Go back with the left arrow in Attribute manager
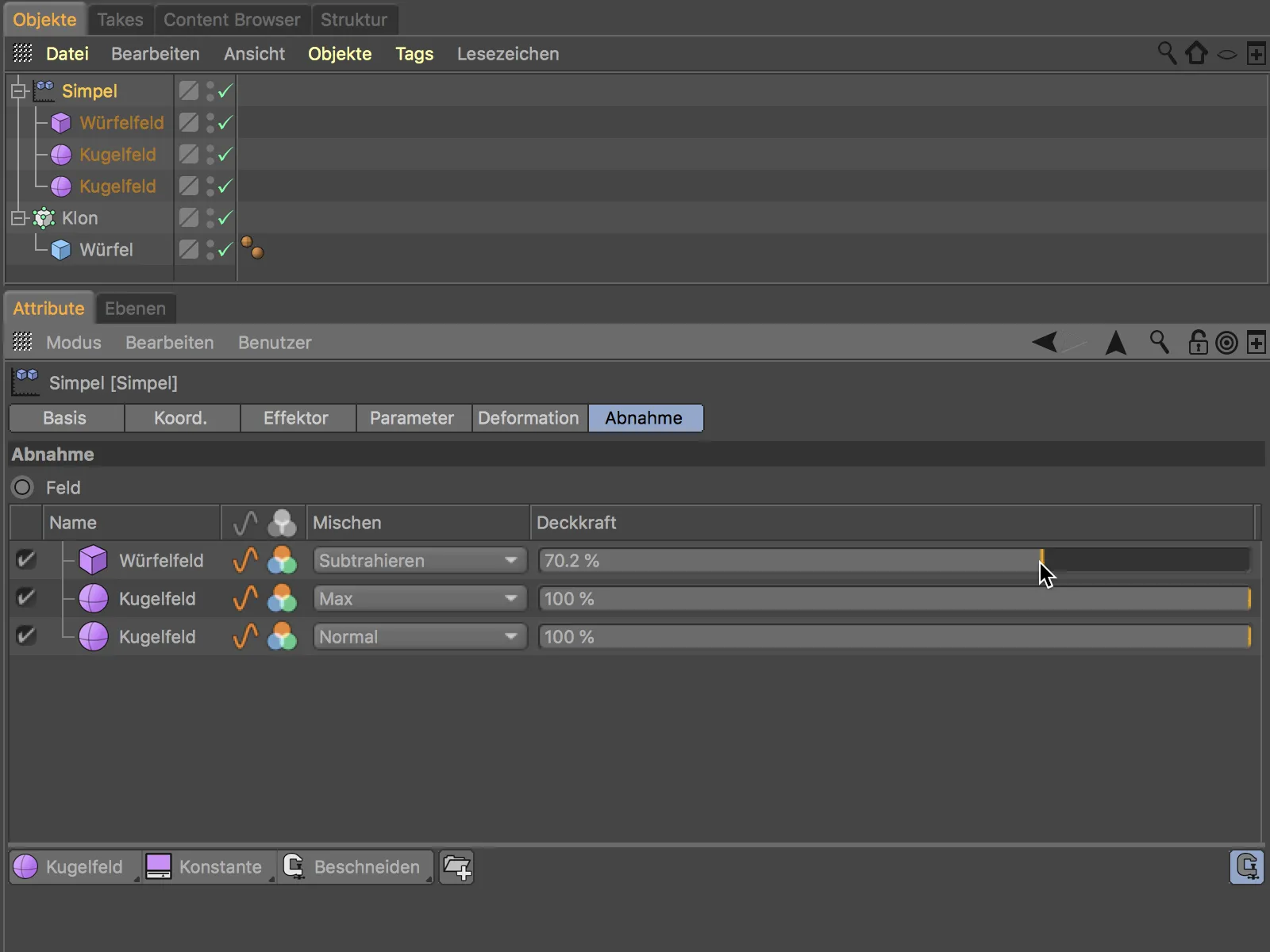 point(1045,342)
